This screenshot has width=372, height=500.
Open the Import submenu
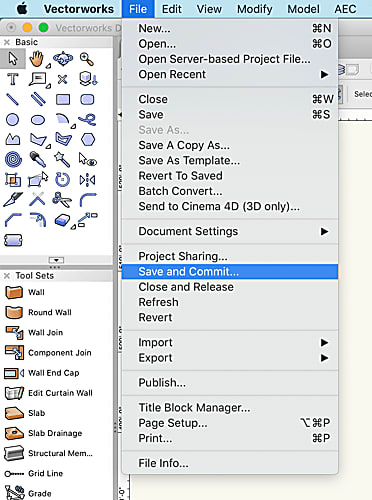[x=230, y=342]
